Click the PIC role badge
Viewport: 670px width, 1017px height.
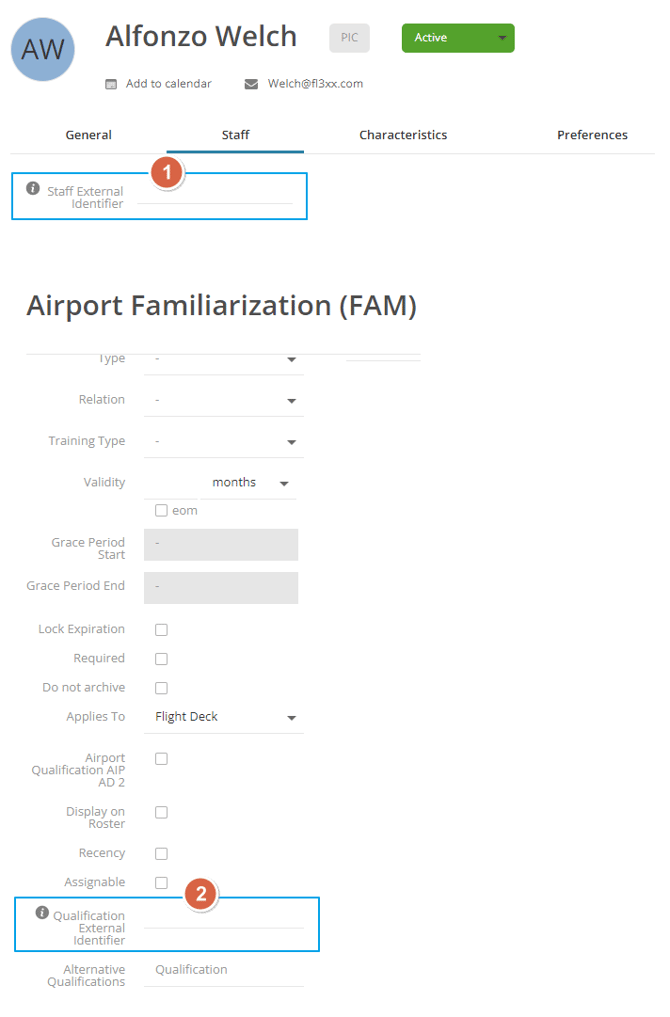click(349, 38)
